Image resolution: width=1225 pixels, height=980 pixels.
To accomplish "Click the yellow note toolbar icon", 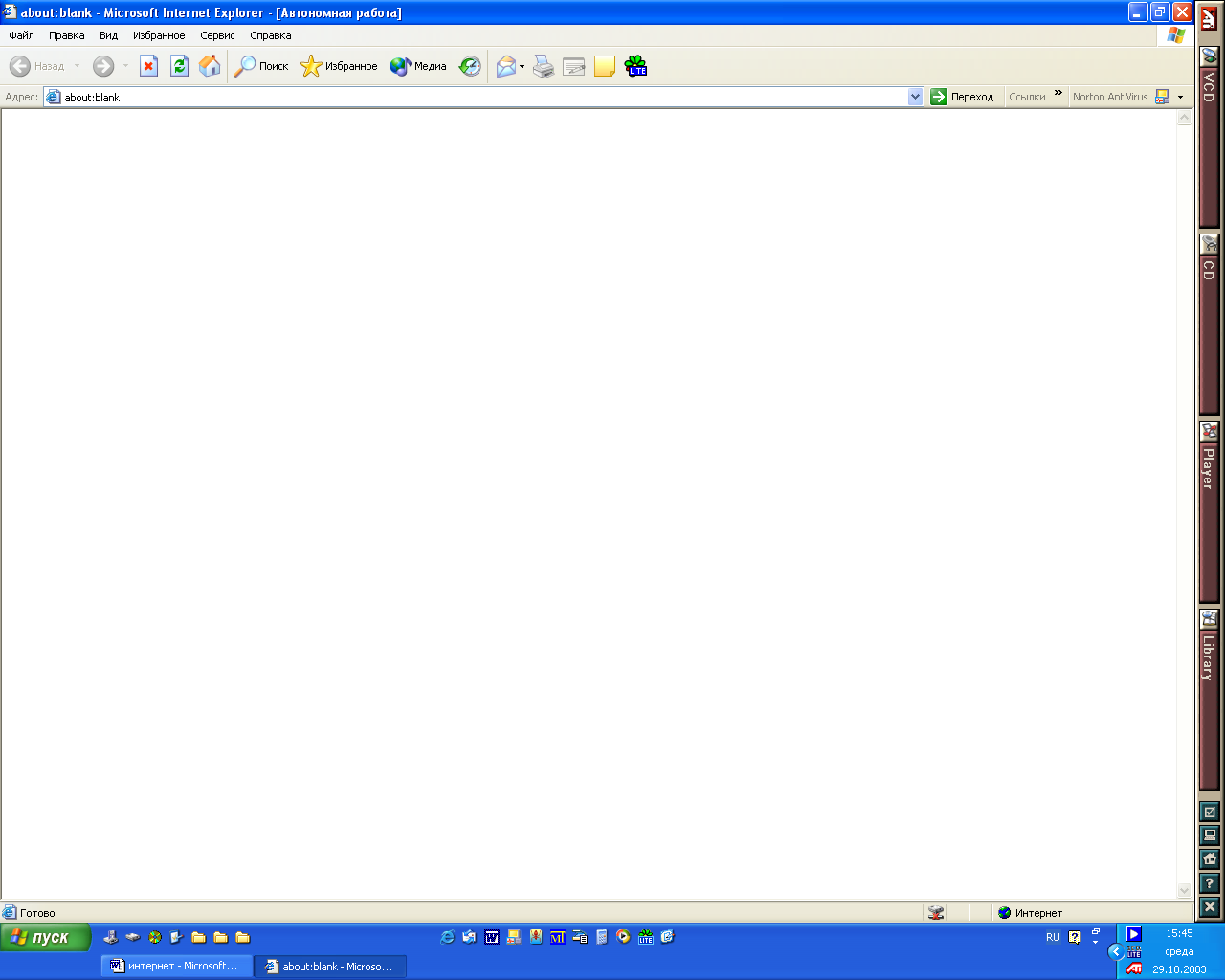I will pos(605,66).
